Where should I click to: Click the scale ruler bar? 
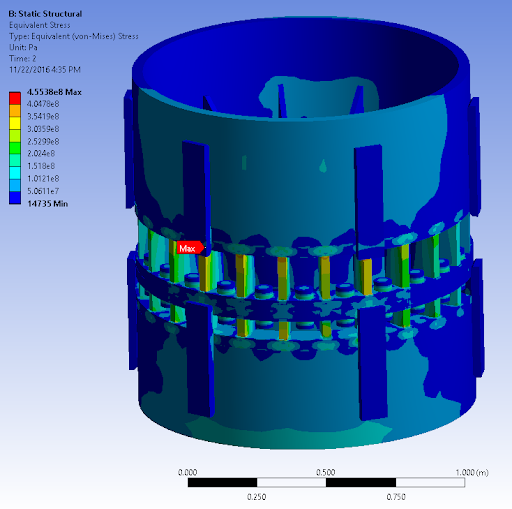(x=326, y=482)
